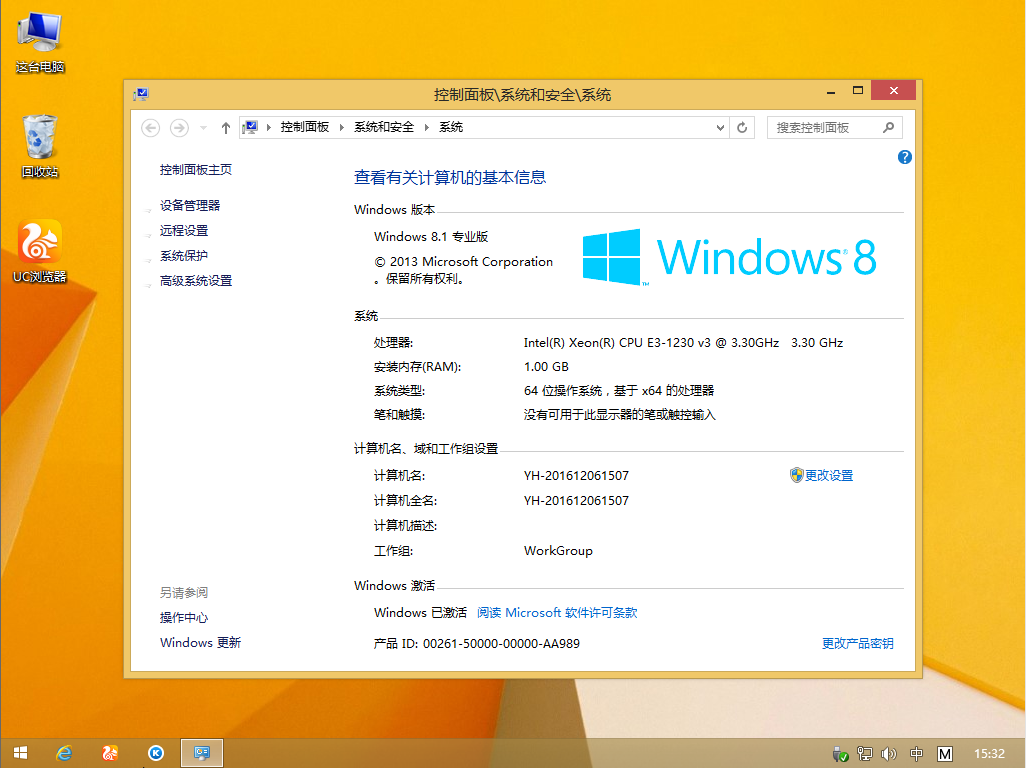Open the volume control in system tray
Viewport: 1026px width, 768px height.
888,753
